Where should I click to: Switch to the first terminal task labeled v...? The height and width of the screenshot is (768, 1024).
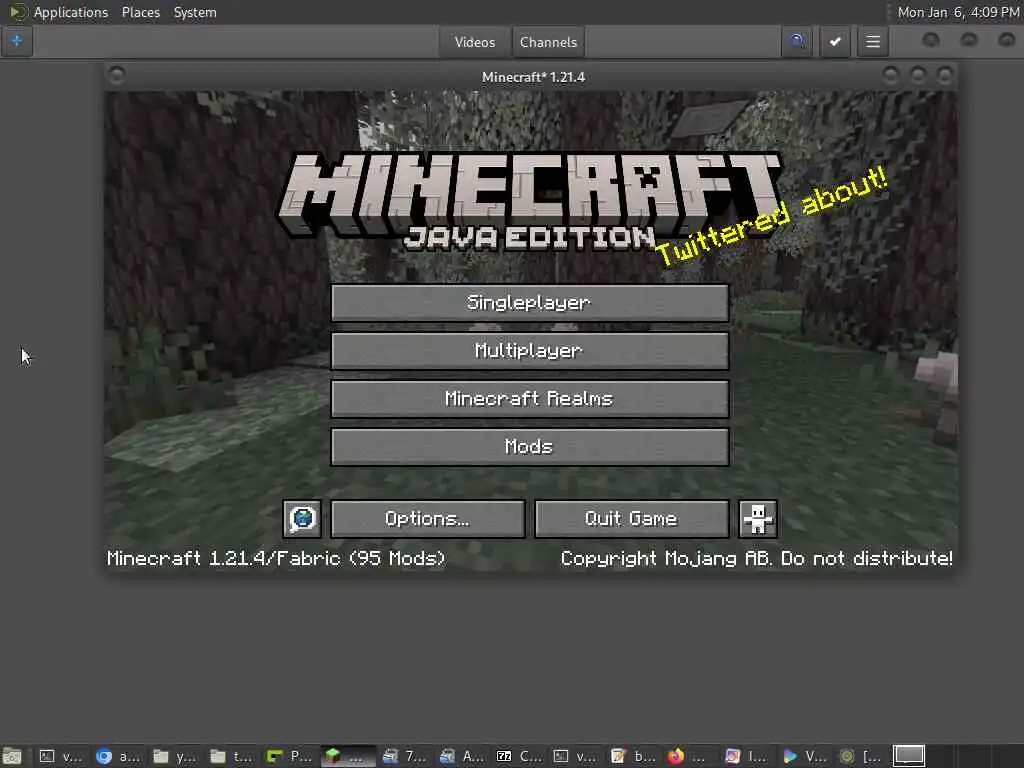pos(61,756)
